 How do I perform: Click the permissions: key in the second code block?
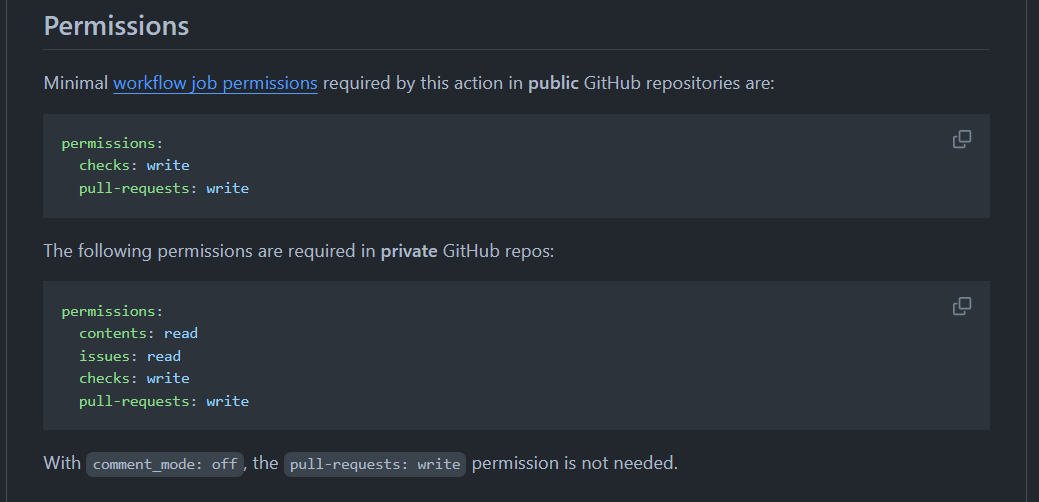pyautogui.click(x=112, y=311)
